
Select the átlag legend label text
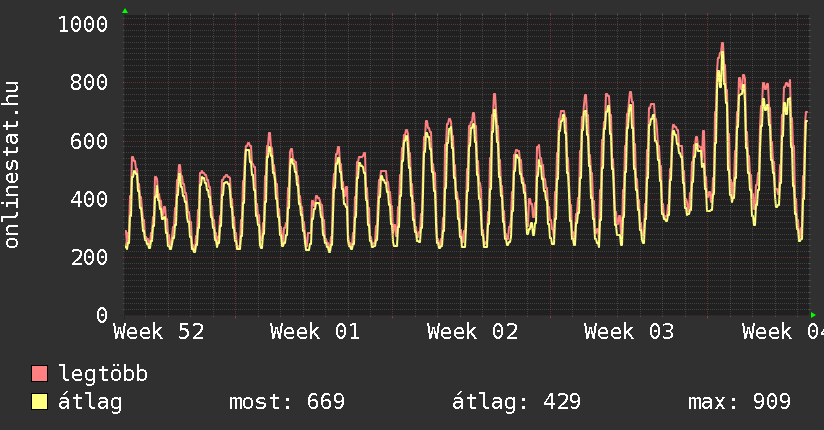[x=90, y=402]
